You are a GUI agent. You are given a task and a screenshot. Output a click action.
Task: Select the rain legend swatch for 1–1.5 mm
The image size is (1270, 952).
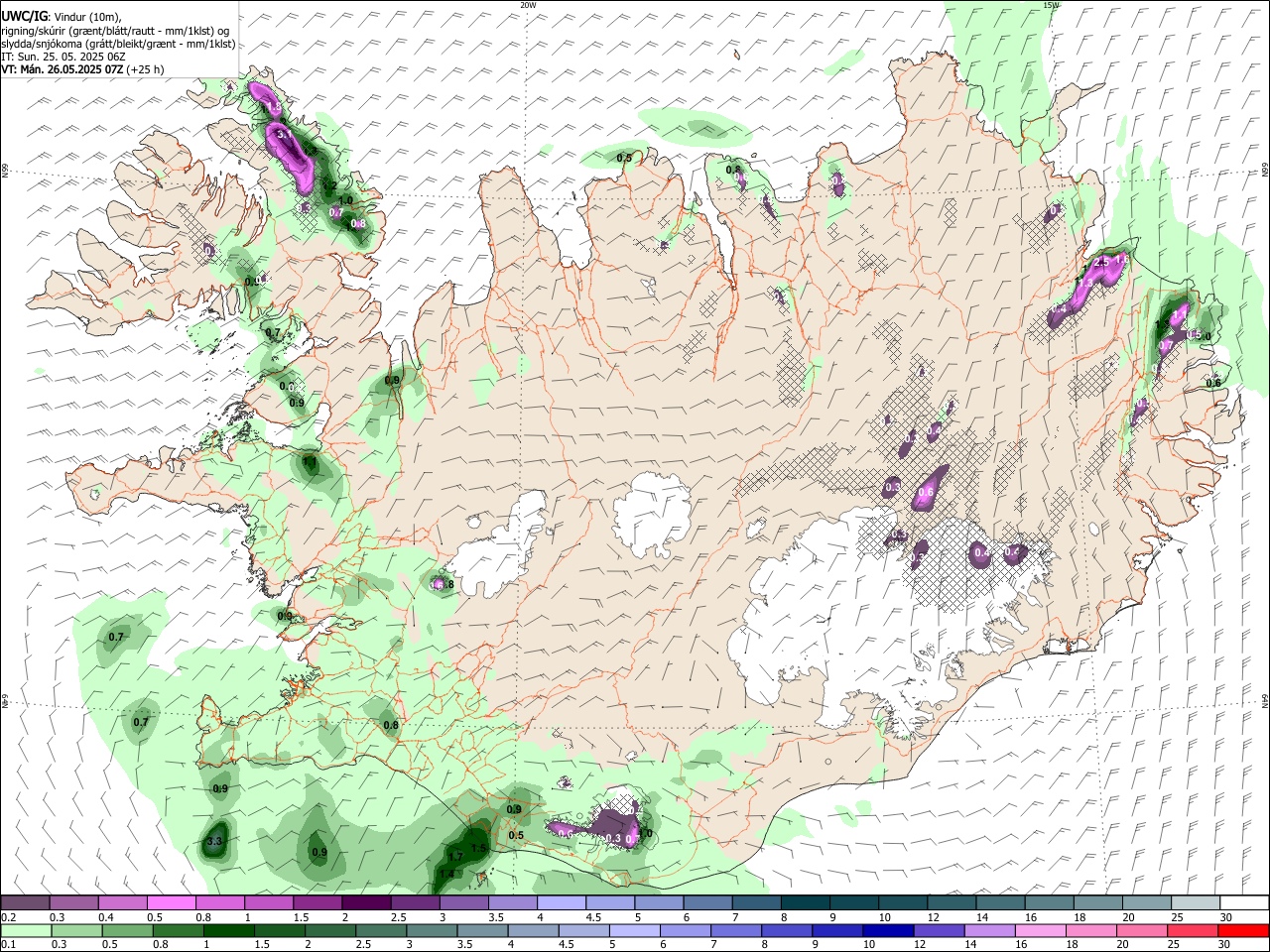coord(229,931)
